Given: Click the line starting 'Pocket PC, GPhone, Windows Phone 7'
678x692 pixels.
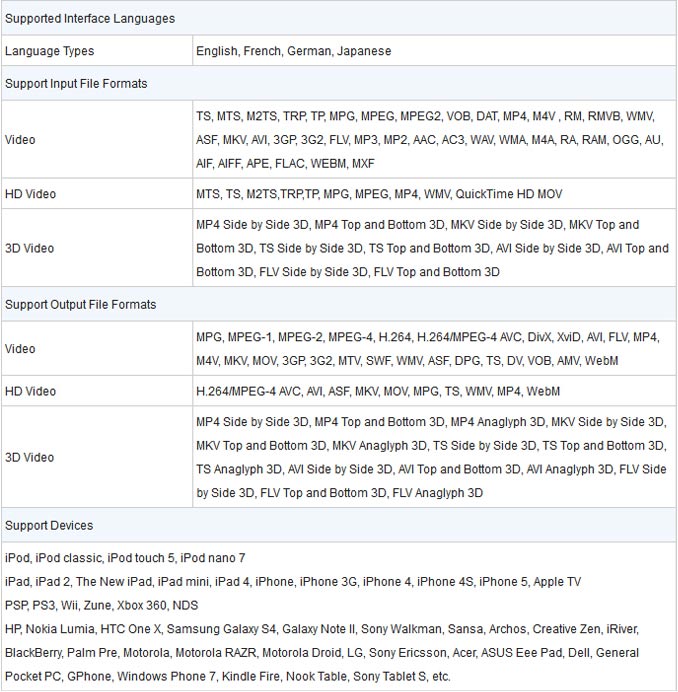Looking at the screenshot, I should 228,676.
